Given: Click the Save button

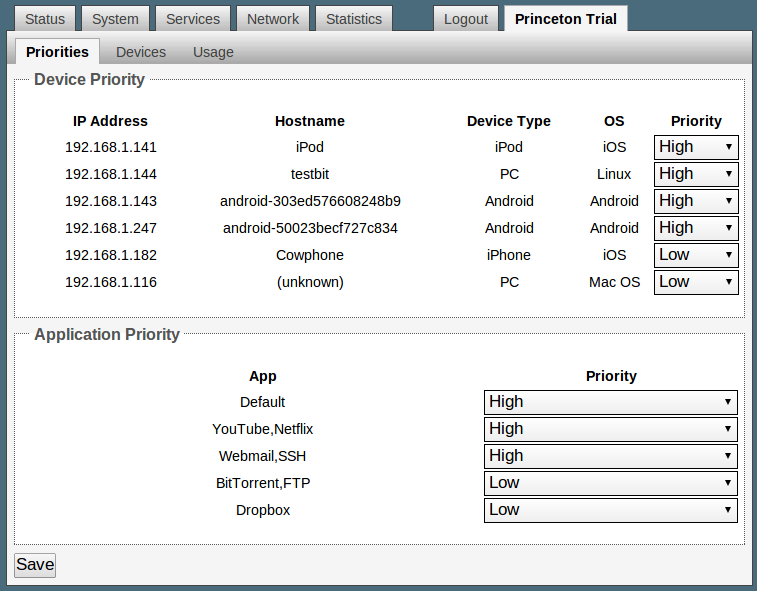Looking at the screenshot, I should coord(35,565).
